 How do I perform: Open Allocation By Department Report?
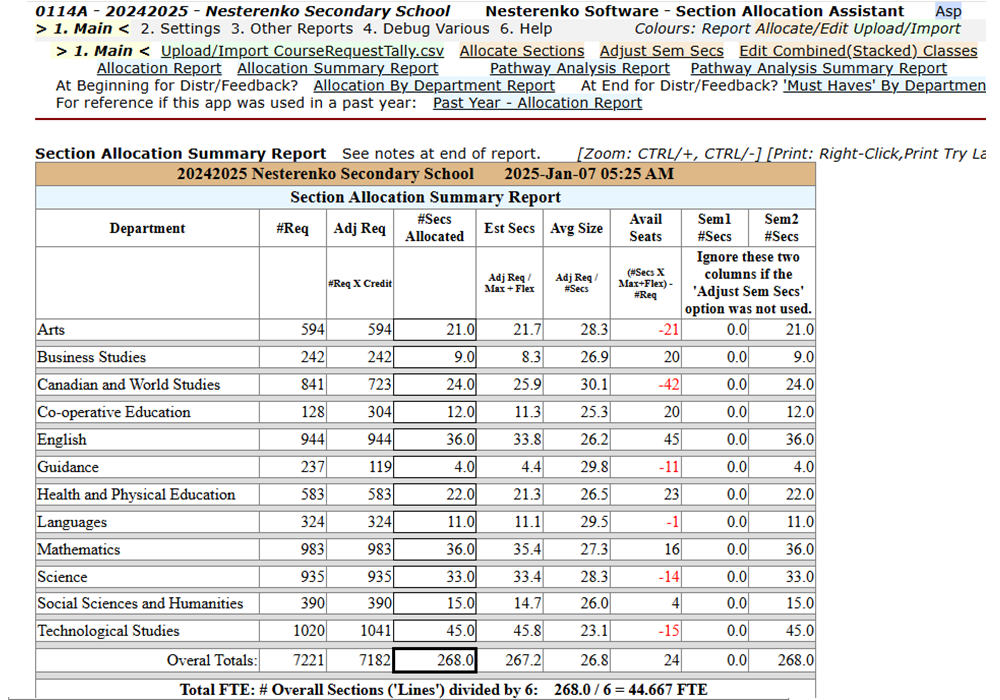tap(434, 86)
